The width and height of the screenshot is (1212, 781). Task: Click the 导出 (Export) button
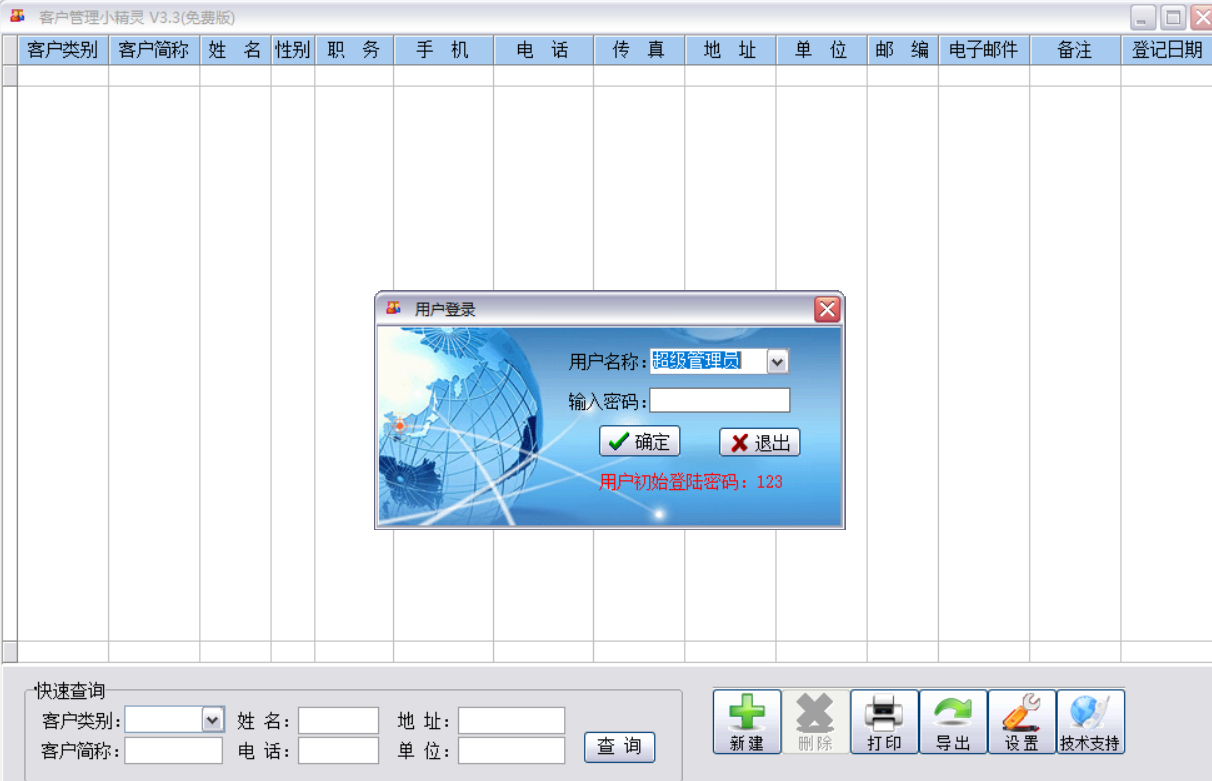point(953,722)
